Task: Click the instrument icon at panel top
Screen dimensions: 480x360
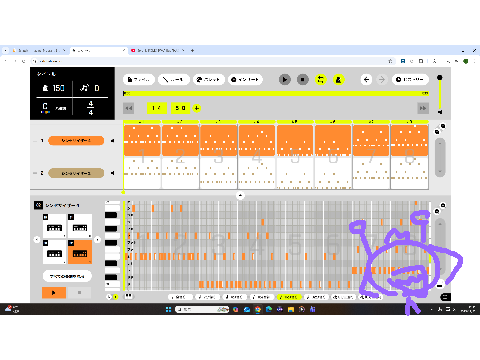Action: coord(38,205)
